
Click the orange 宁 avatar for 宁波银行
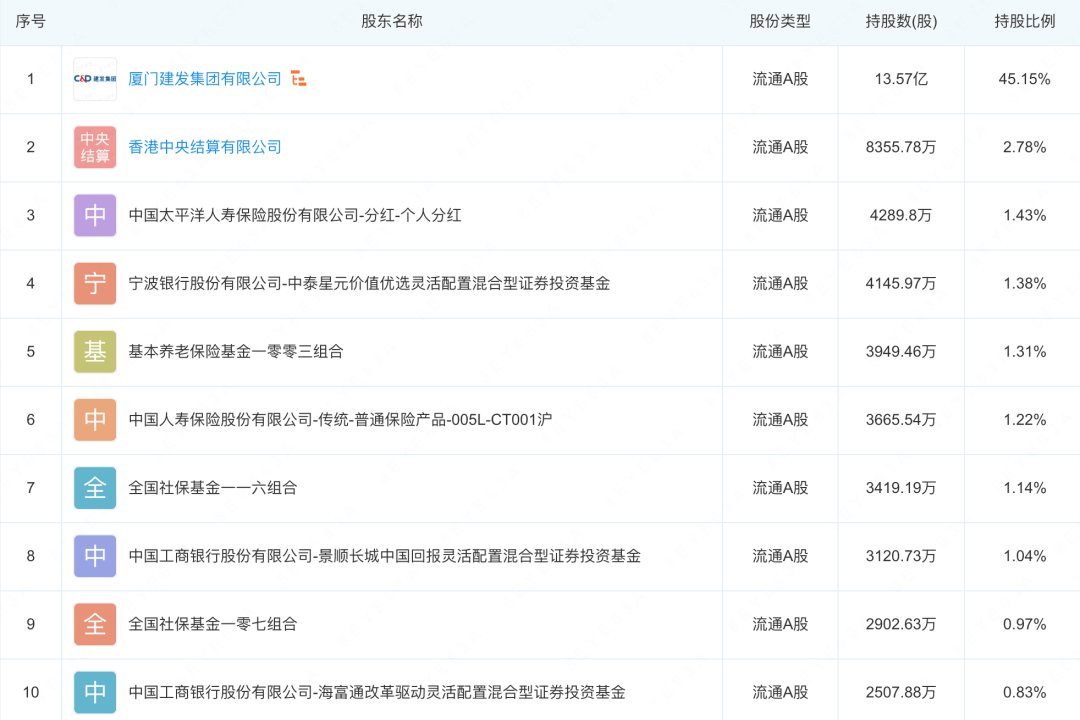pos(95,284)
